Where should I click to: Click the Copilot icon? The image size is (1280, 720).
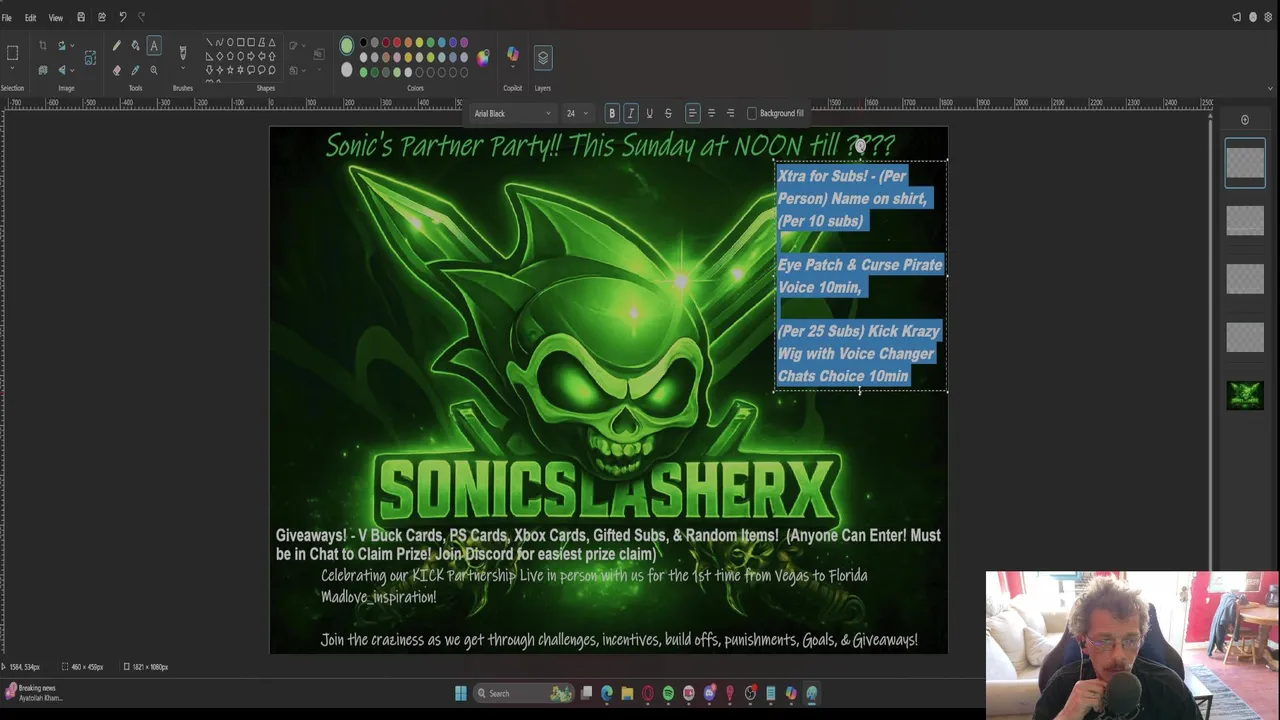point(513,55)
